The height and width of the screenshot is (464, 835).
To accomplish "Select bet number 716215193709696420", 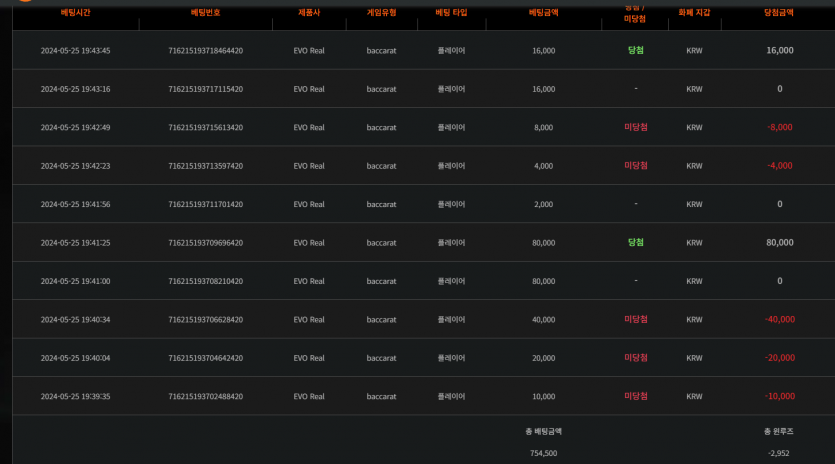I will pos(206,242).
